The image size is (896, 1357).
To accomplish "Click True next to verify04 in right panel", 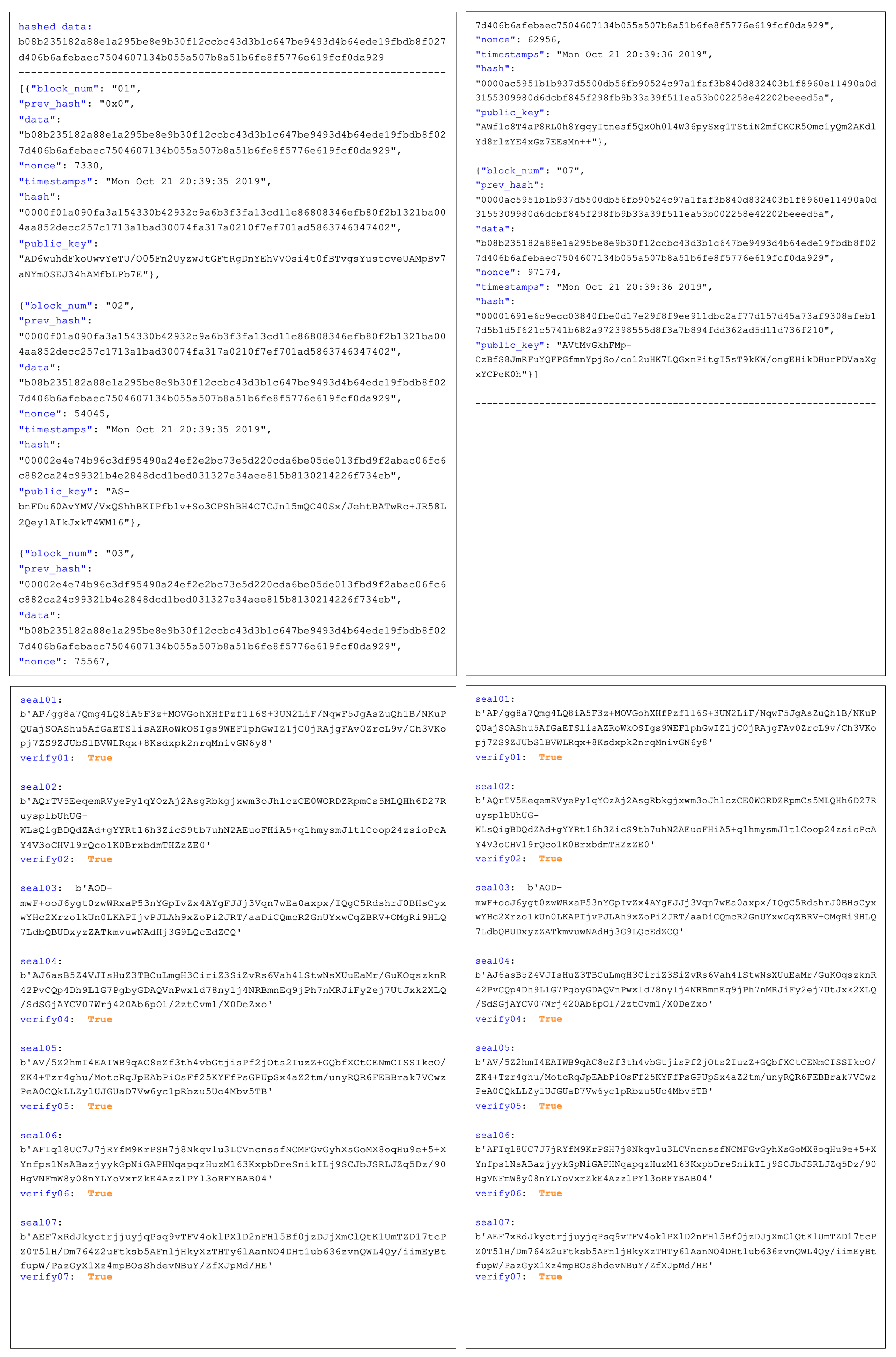I will (550, 1019).
